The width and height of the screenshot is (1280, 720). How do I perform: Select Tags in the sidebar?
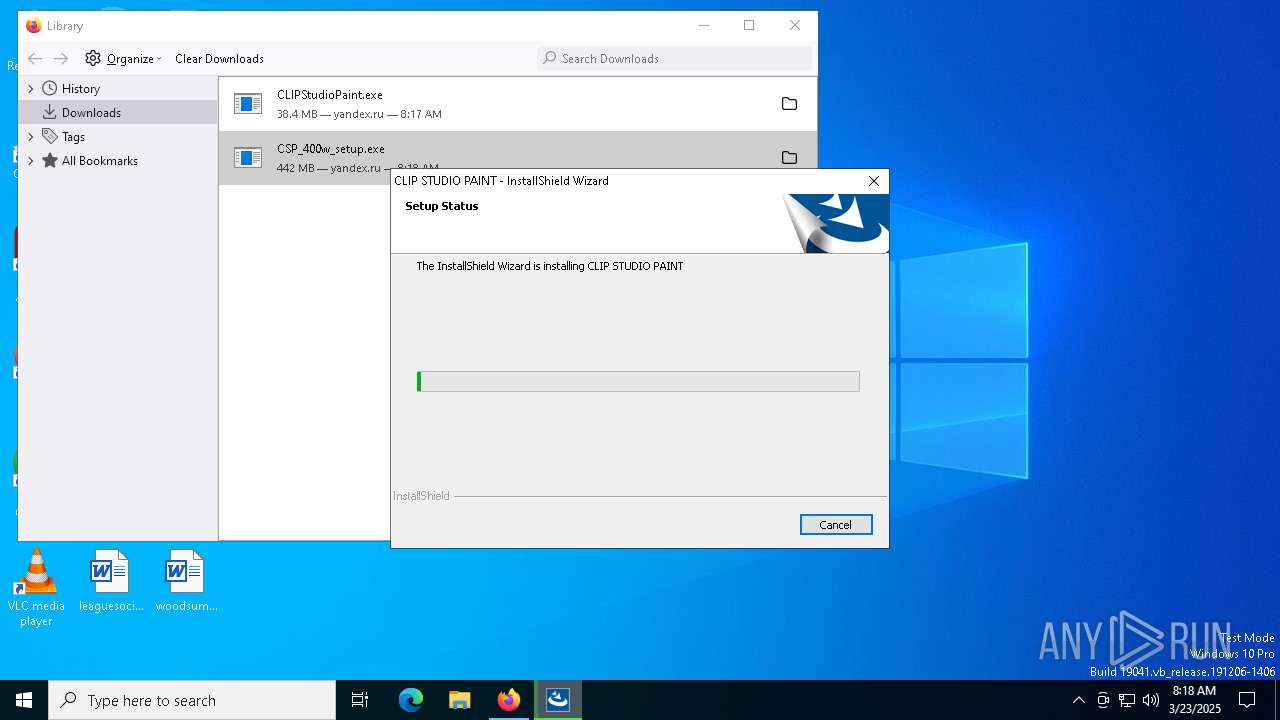tap(73, 137)
